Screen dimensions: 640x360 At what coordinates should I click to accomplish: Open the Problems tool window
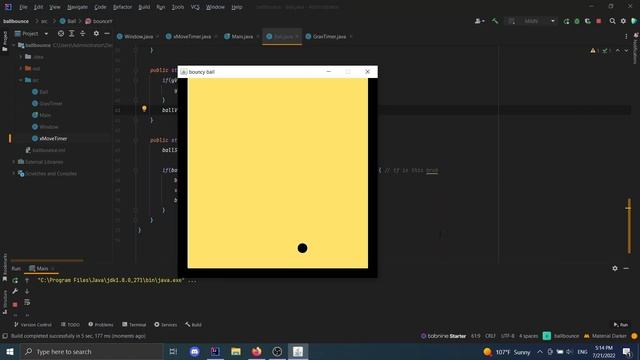pos(101,324)
